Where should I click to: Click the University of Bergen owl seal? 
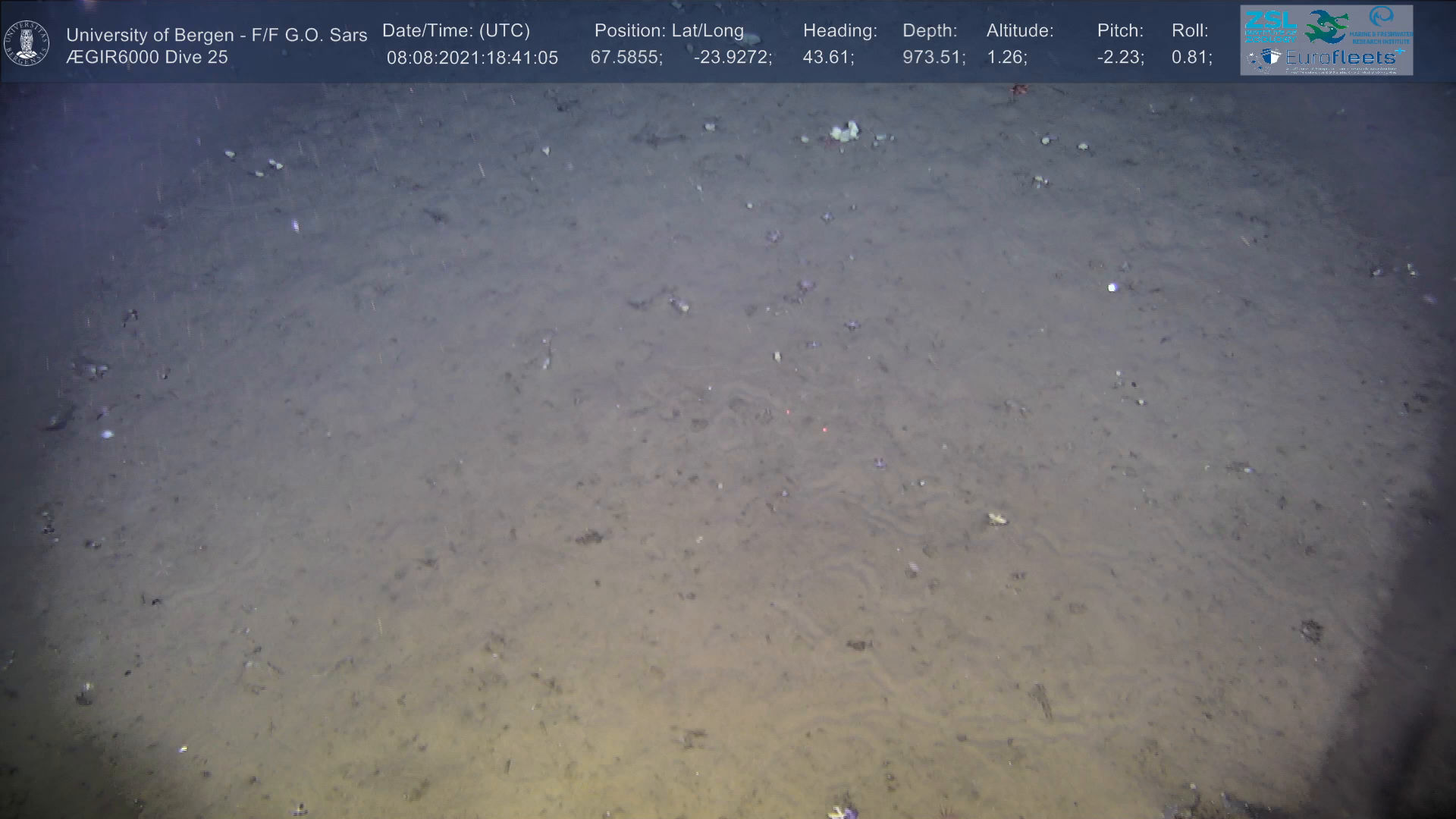(27, 43)
